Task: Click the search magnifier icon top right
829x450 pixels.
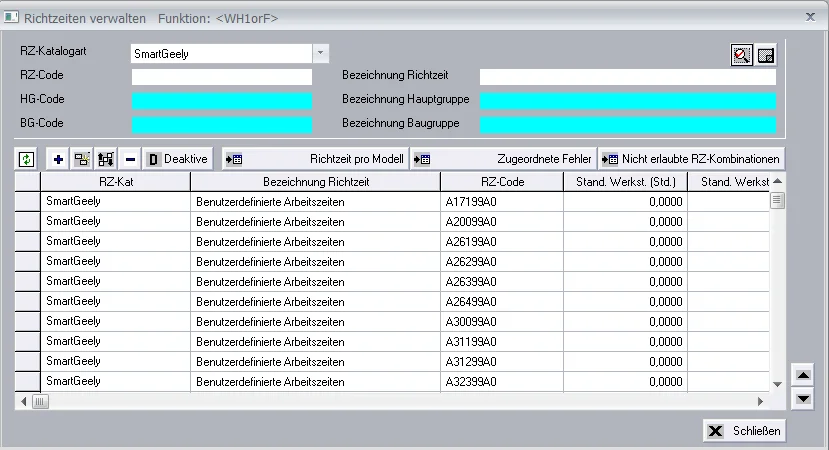Action: 741,55
